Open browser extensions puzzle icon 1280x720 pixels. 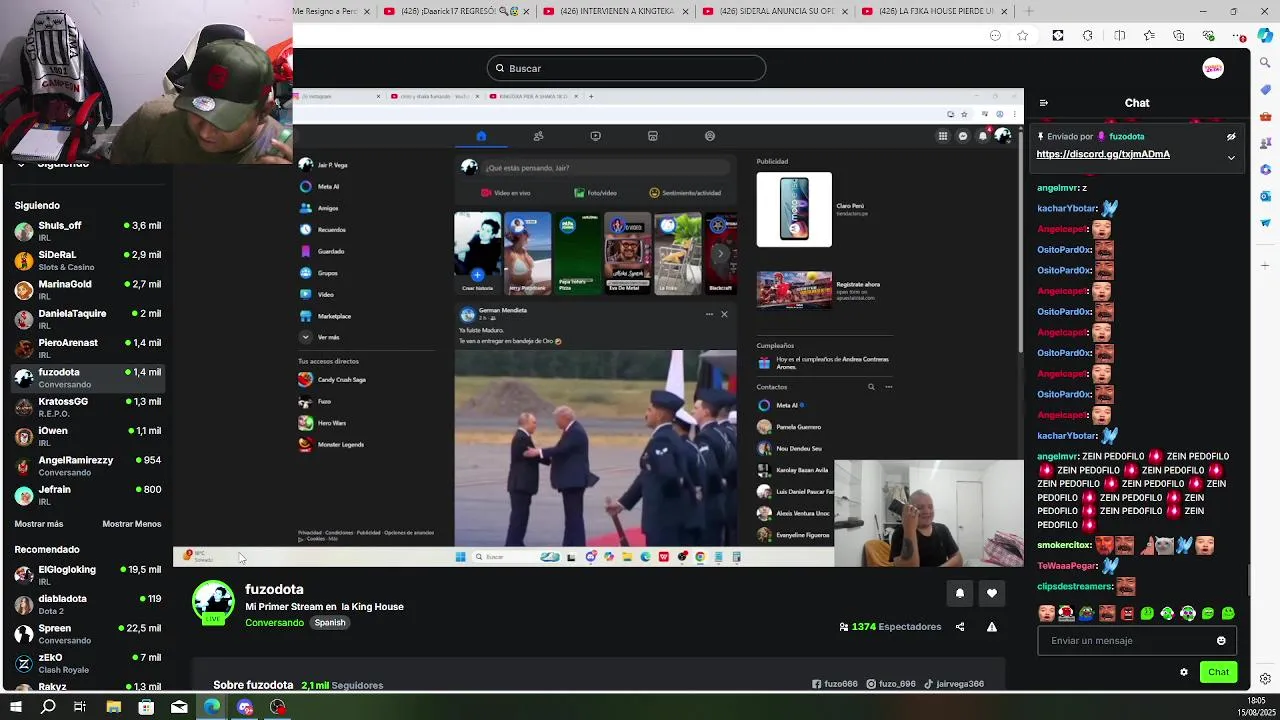click(x=1088, y=36)
